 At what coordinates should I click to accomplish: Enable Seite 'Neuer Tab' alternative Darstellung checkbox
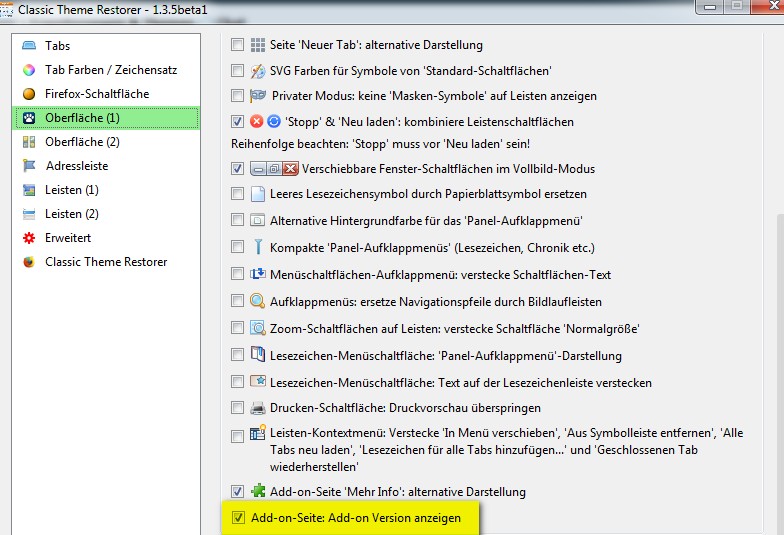click(238, 44)
